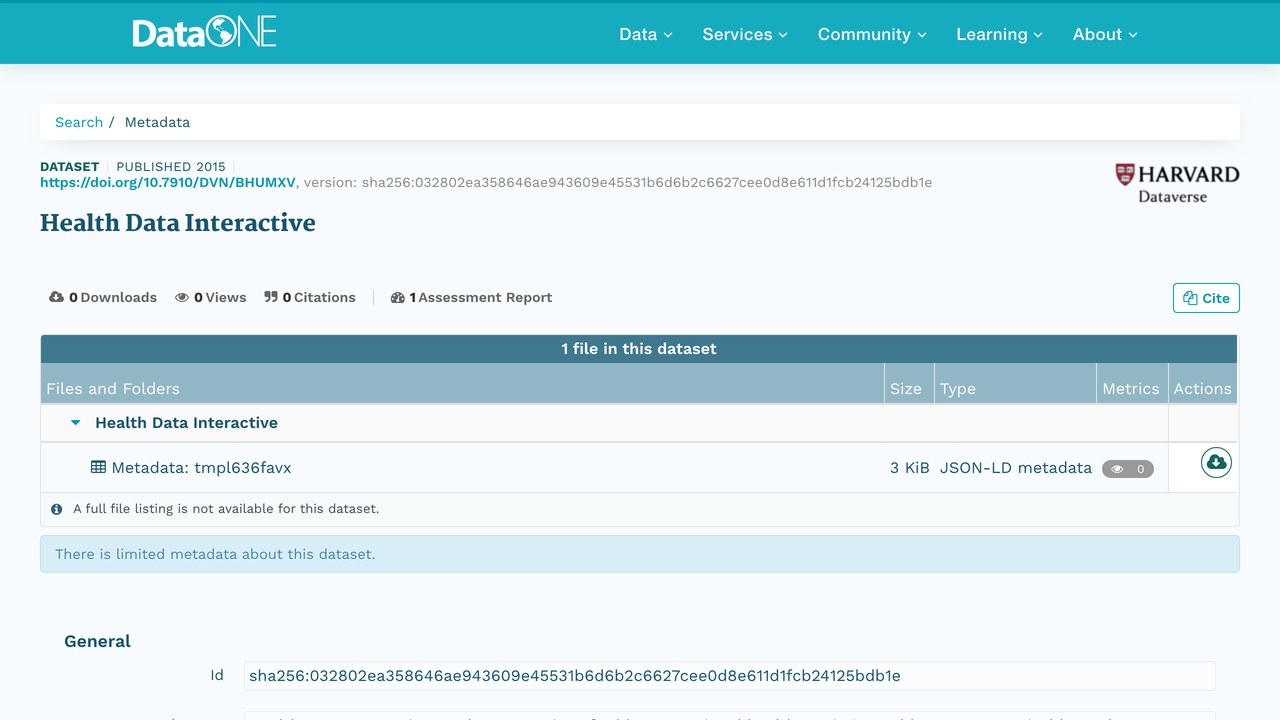The height and width of the screenshot is (720, 1280).
Task: Open the DOI link for the dataset
Action: [168, 182]
